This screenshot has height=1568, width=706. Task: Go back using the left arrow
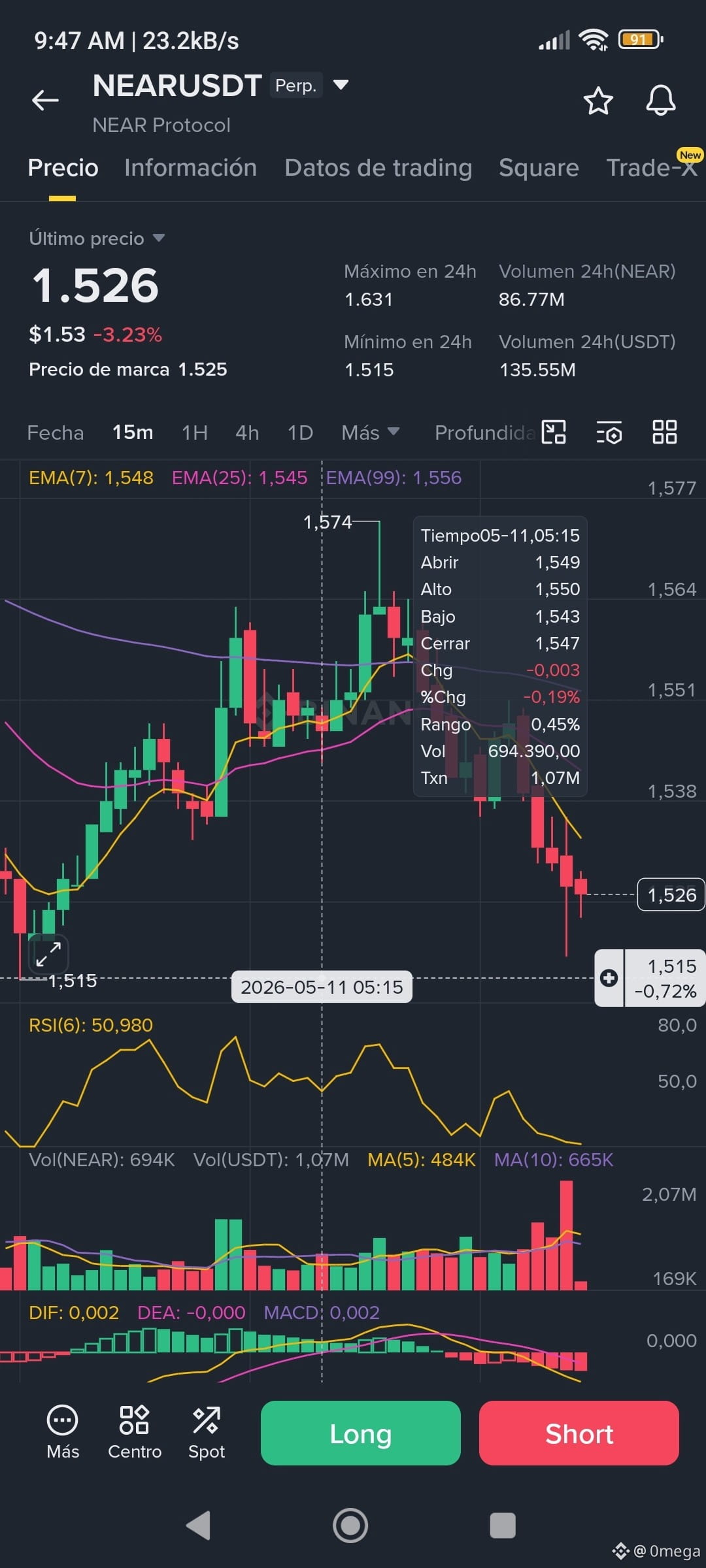(45, 100)
